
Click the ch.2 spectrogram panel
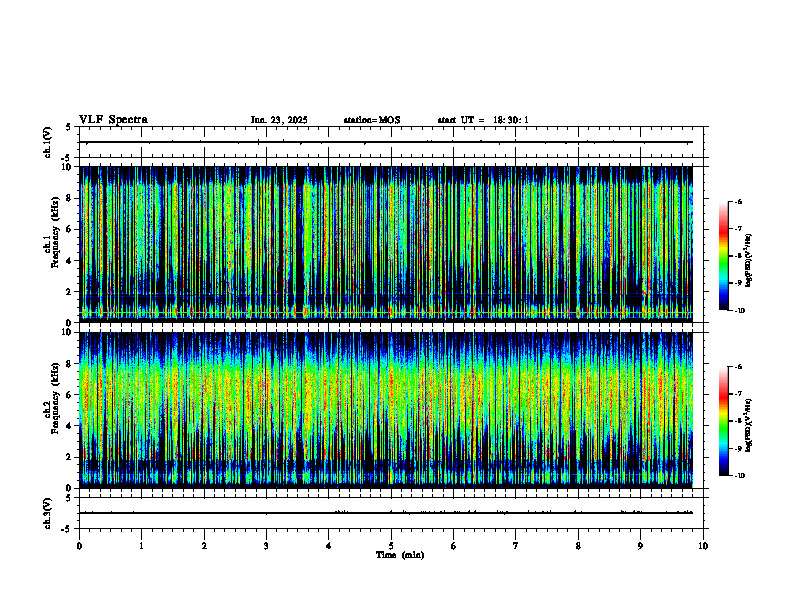click(x=386, y=410)
